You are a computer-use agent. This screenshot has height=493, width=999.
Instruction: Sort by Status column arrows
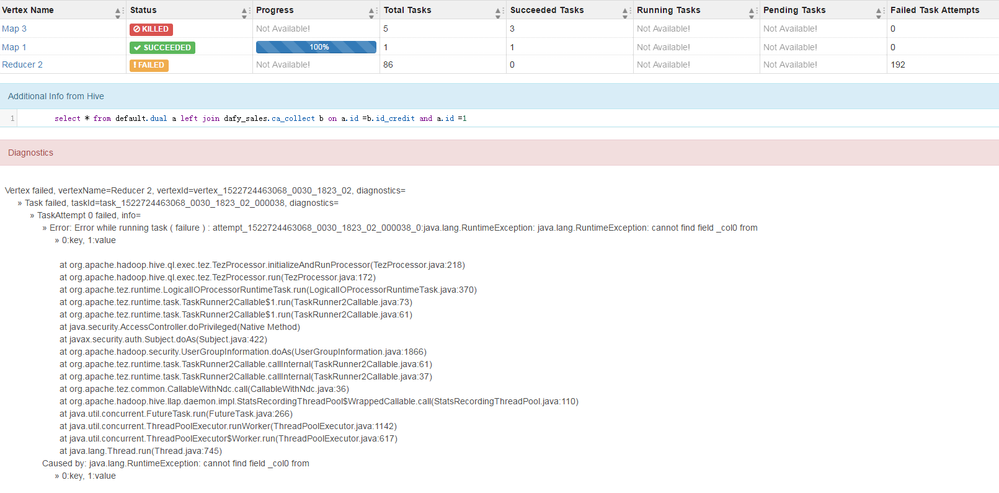coord(245,12)
